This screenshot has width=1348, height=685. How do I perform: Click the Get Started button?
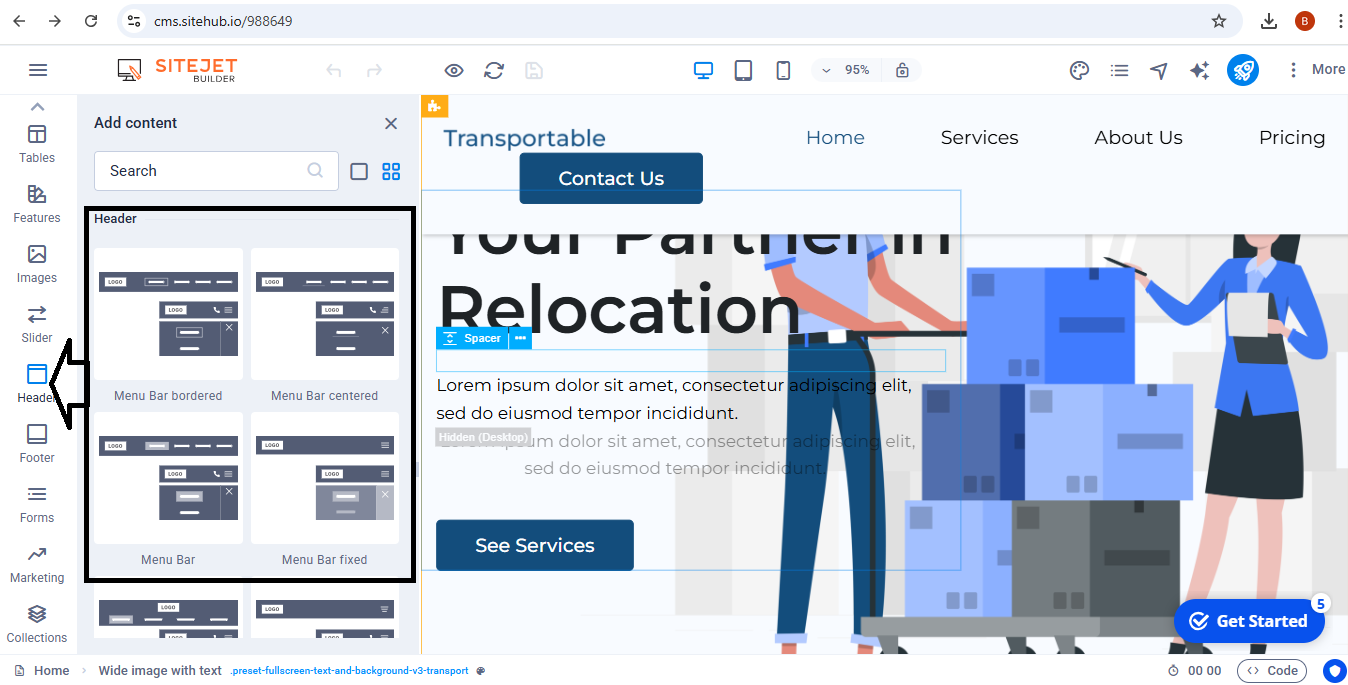click(x=1248, y=621)
